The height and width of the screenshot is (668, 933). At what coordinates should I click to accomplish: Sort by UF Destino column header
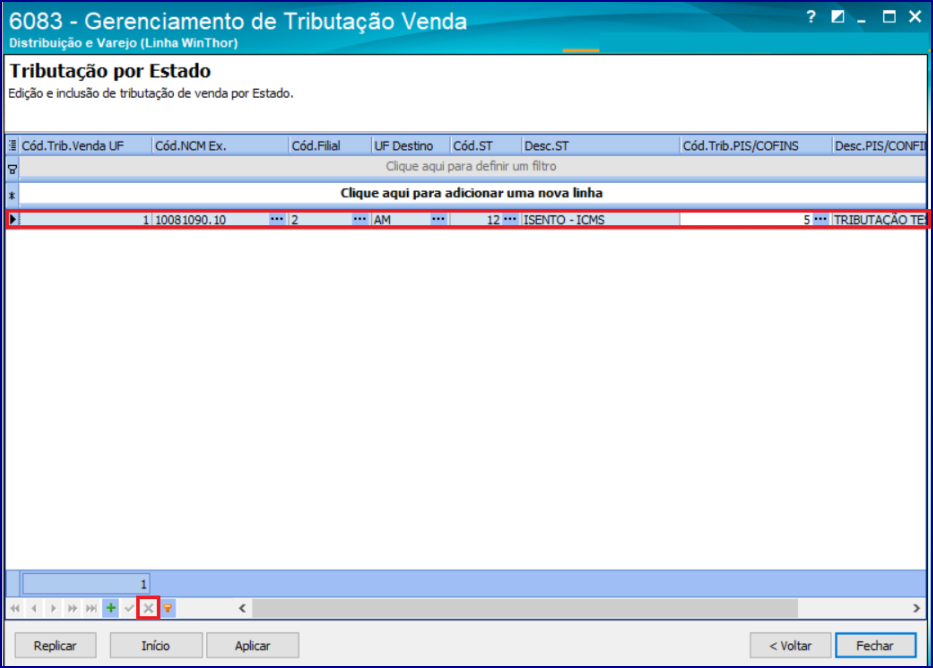click(411, 146)
